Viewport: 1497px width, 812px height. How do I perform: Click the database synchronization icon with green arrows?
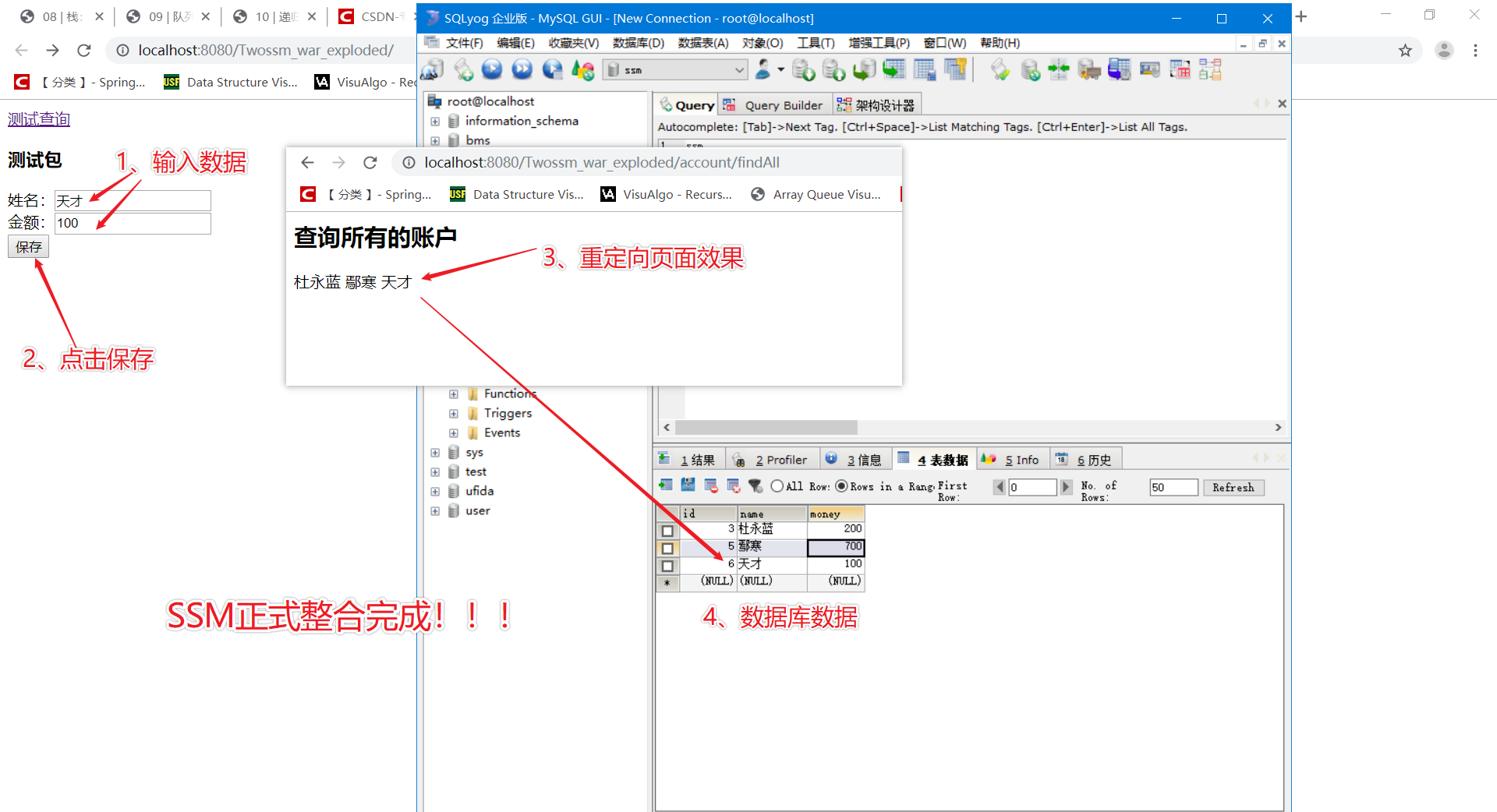coord(1059,70)
